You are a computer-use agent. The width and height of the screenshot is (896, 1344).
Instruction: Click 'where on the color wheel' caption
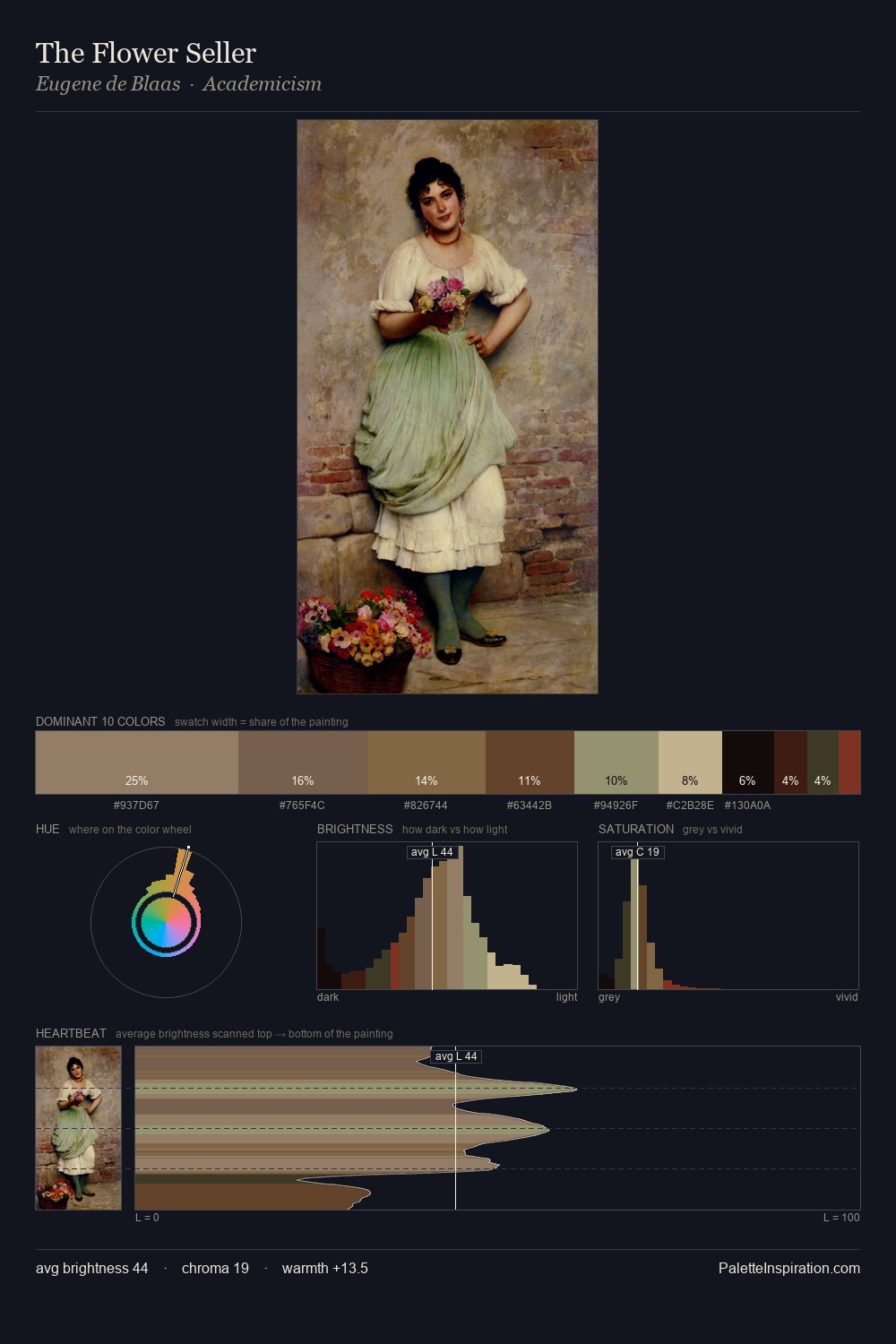(130, 830)
